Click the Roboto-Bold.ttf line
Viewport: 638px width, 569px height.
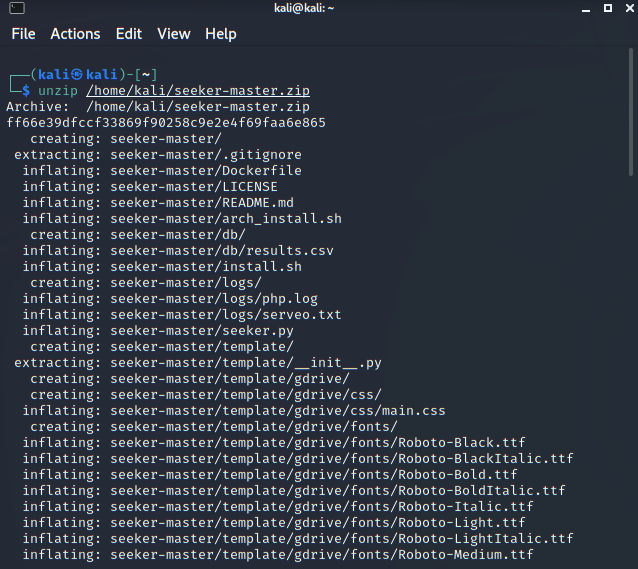270,475
